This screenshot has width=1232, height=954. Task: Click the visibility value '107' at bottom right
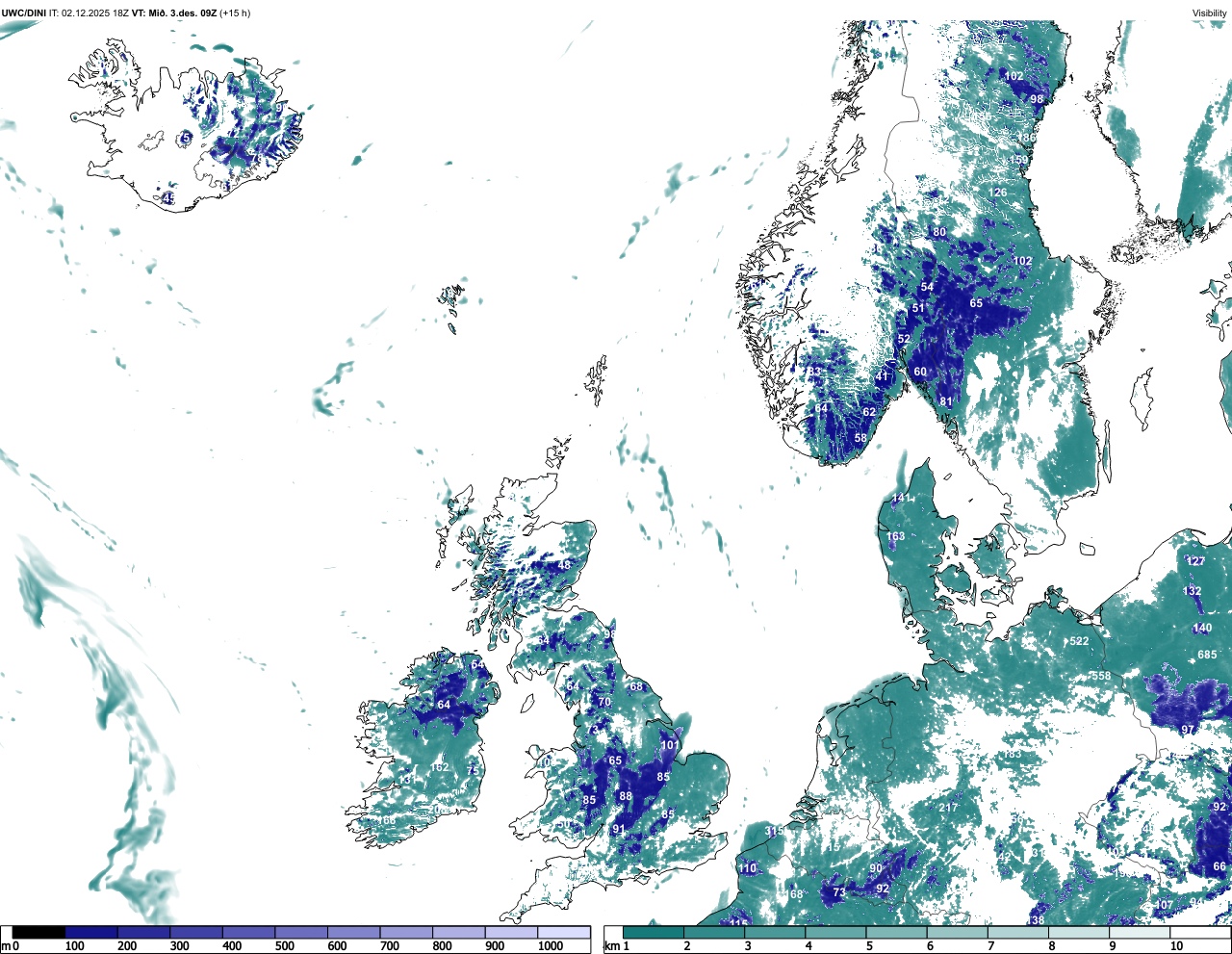(1164, 905)
